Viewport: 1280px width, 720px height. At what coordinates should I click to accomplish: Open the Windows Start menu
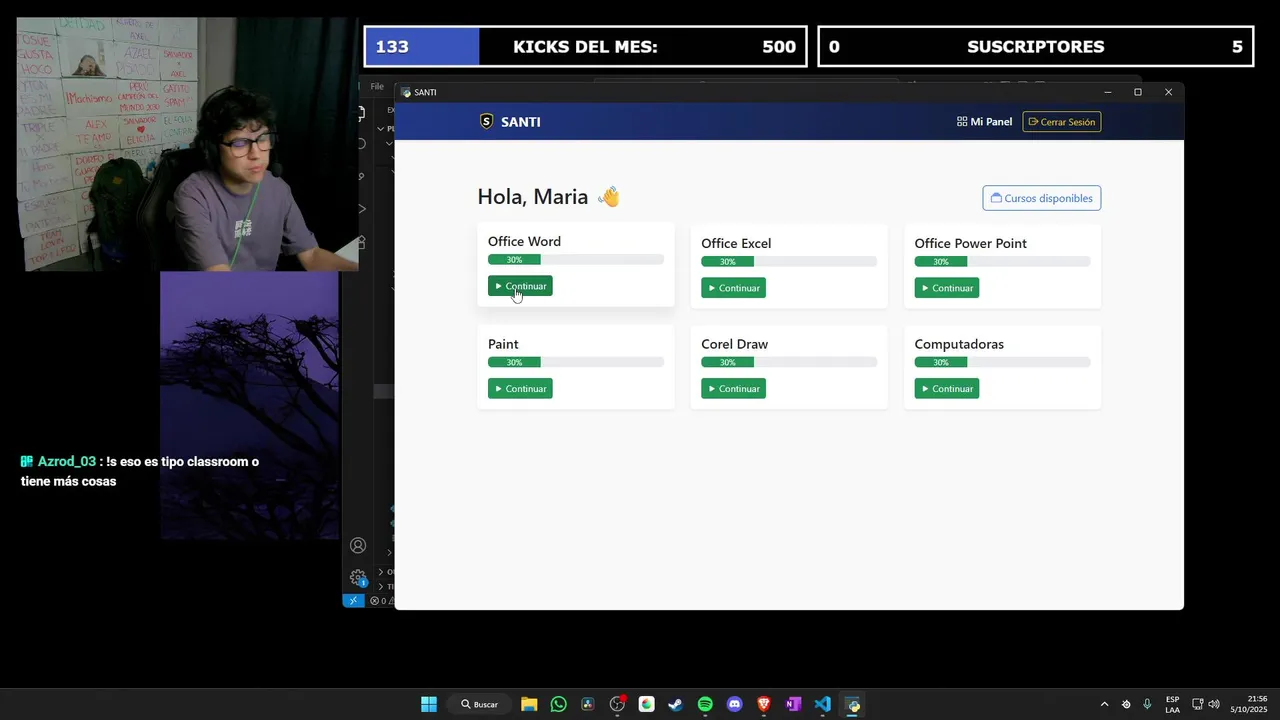pyautogui.click(x=429, y=704)
